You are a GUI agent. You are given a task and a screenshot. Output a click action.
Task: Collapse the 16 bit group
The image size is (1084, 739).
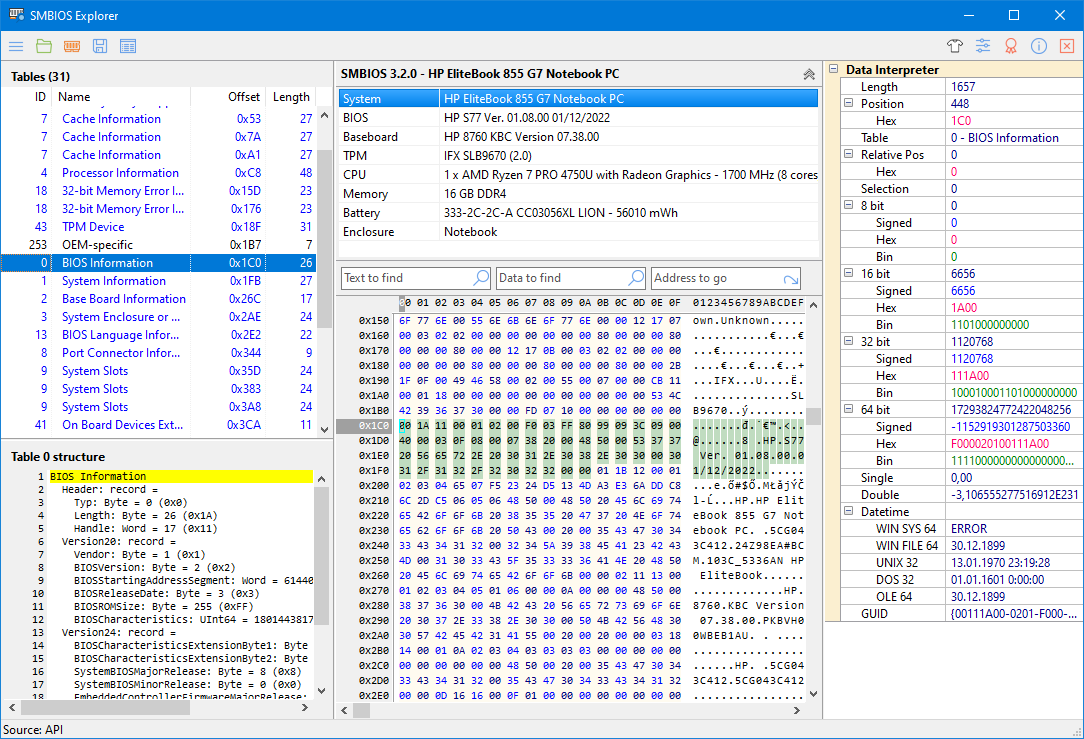[848, 273]
